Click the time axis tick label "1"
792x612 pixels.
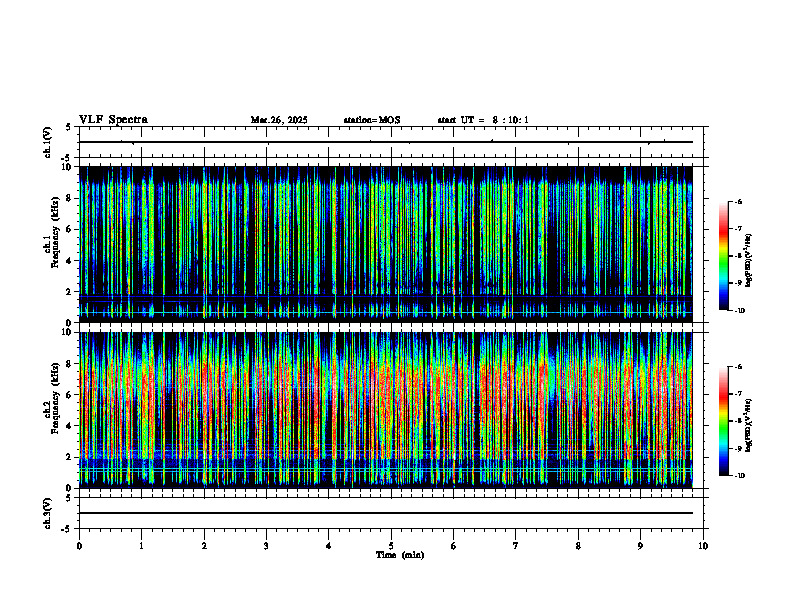click(141, 546)
